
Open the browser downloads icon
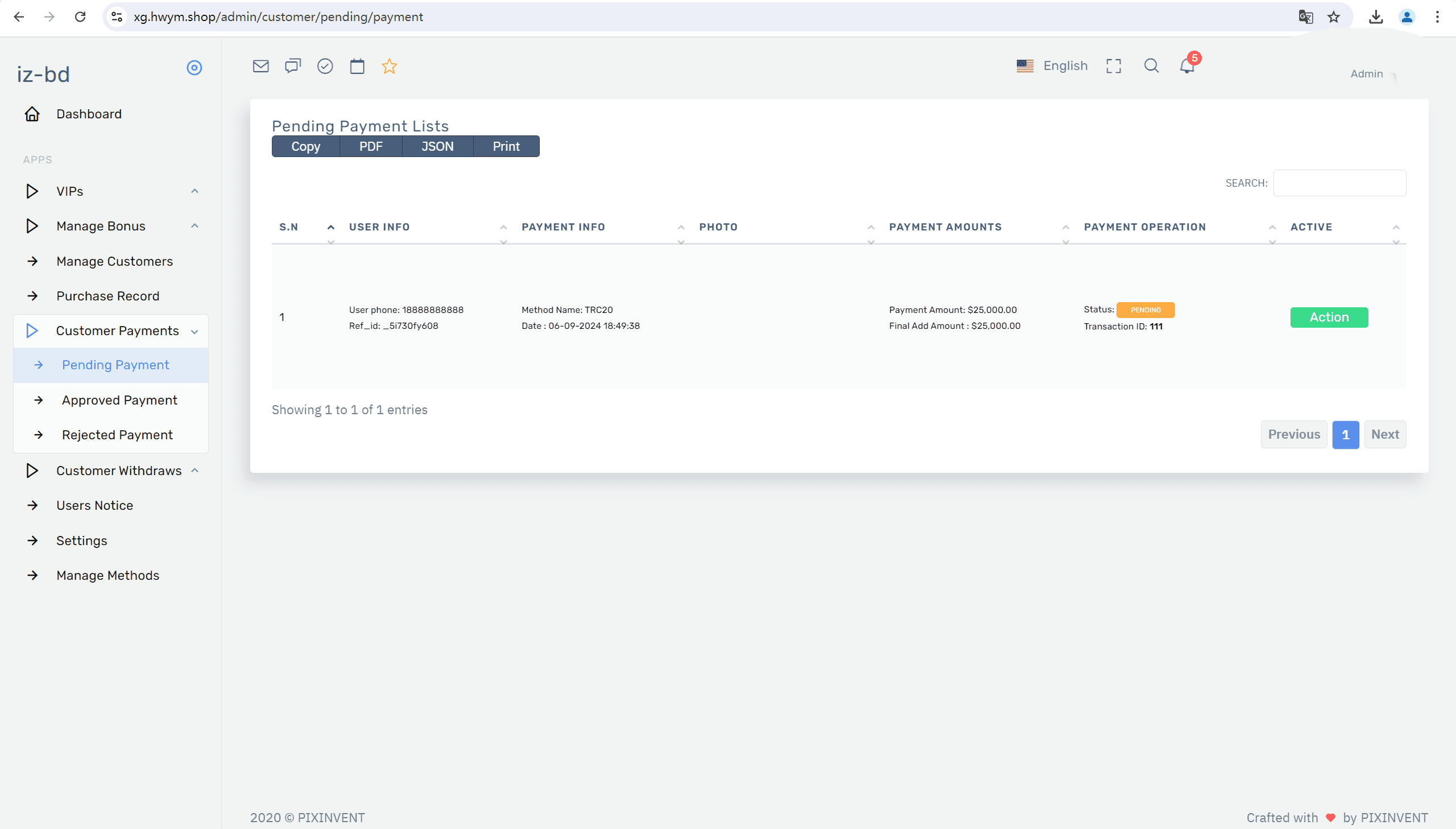click(x=1376, y=17)
